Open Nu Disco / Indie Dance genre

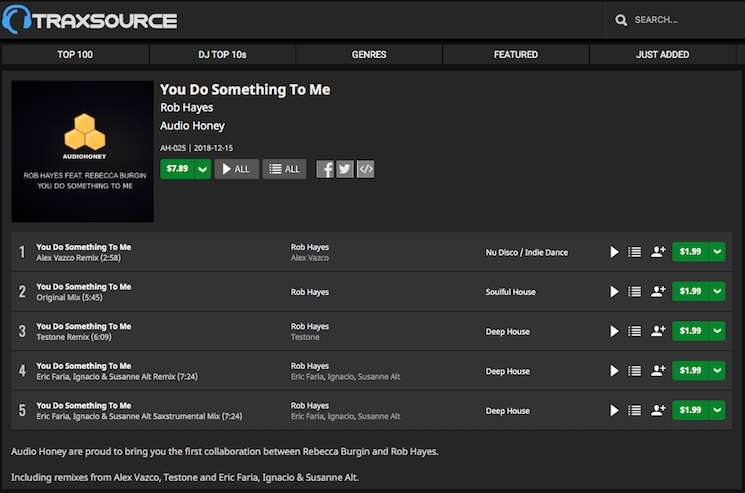526,253
